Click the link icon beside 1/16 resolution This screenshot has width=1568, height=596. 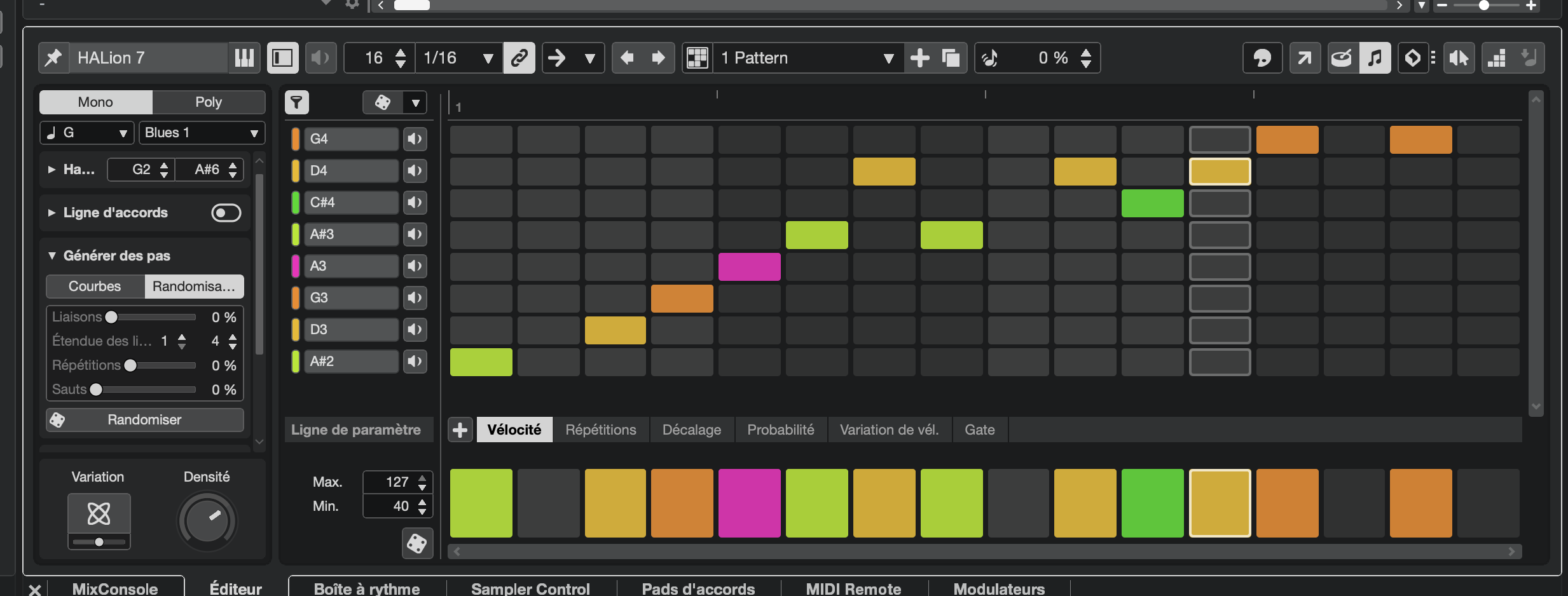[x=519, y=58]
